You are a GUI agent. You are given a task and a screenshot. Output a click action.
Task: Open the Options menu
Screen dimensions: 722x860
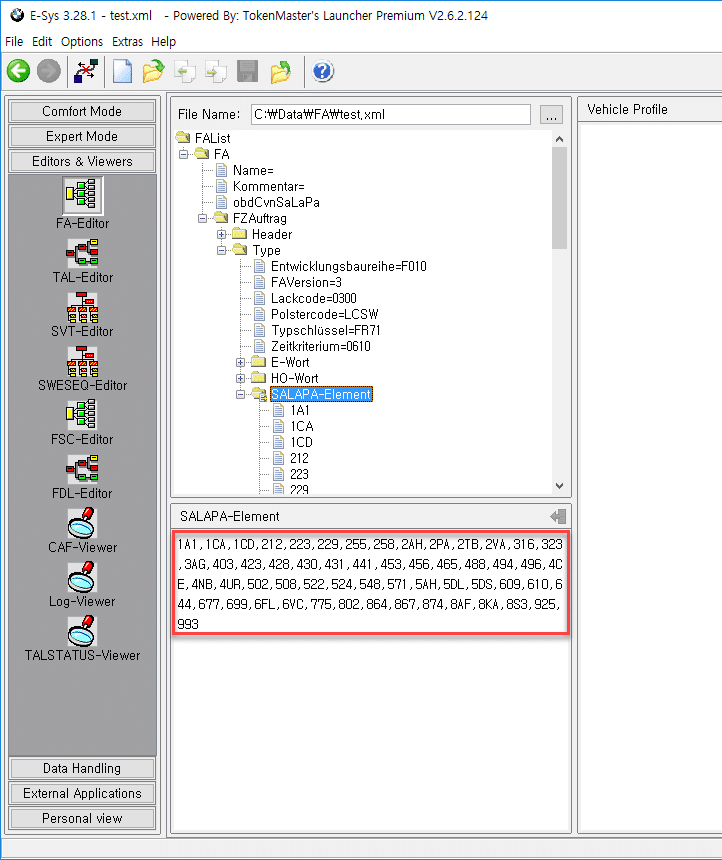point(82,42)
